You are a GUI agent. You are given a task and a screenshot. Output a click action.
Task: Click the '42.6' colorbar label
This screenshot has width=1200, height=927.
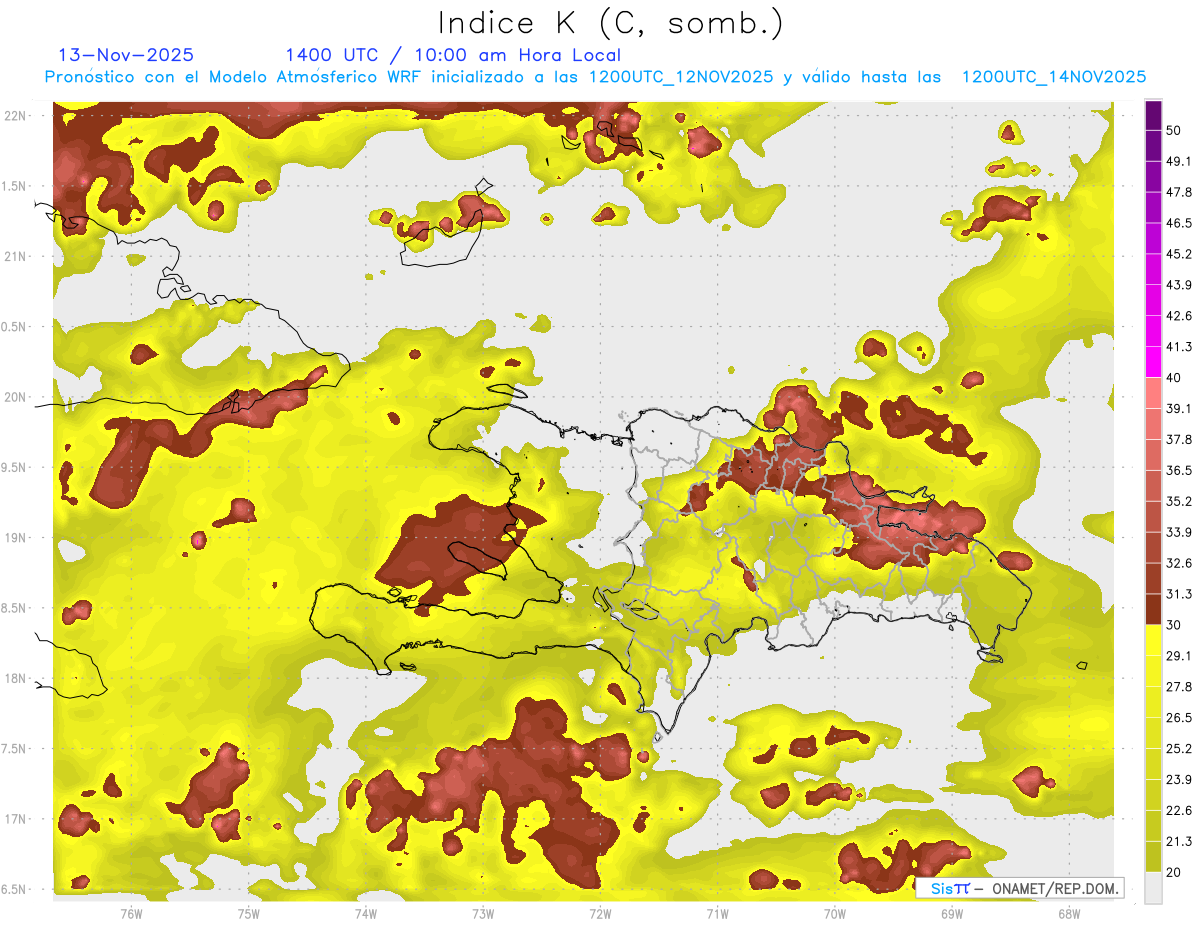[x=1179, y=316]
